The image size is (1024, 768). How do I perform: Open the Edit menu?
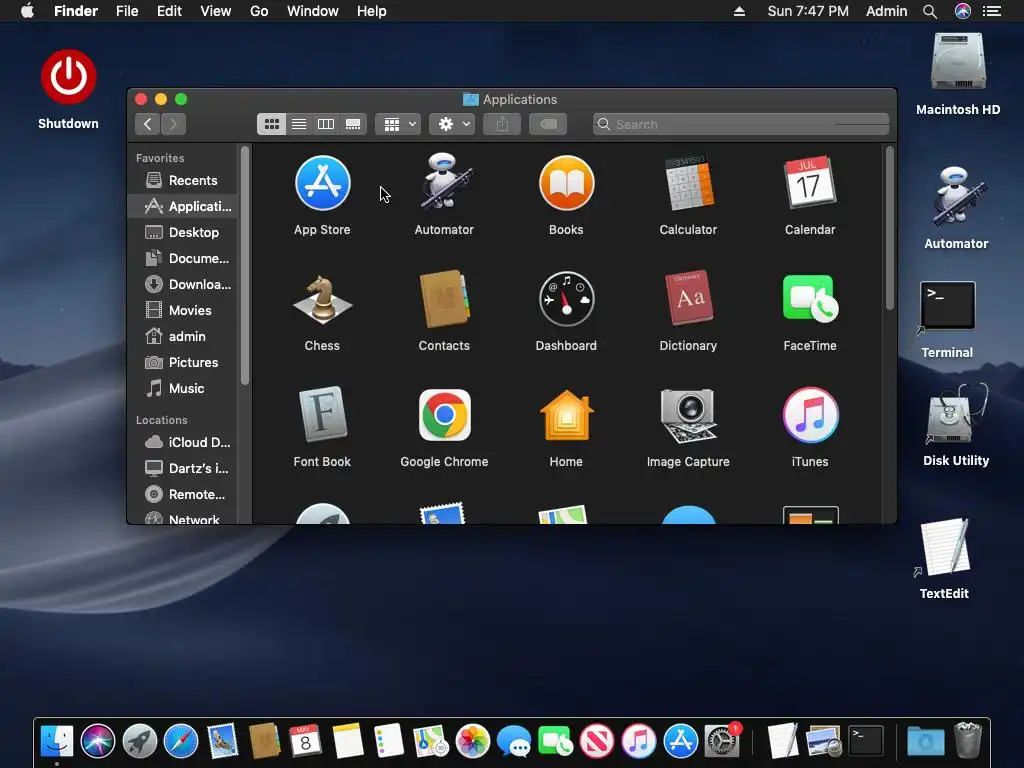tap(169, 11)
